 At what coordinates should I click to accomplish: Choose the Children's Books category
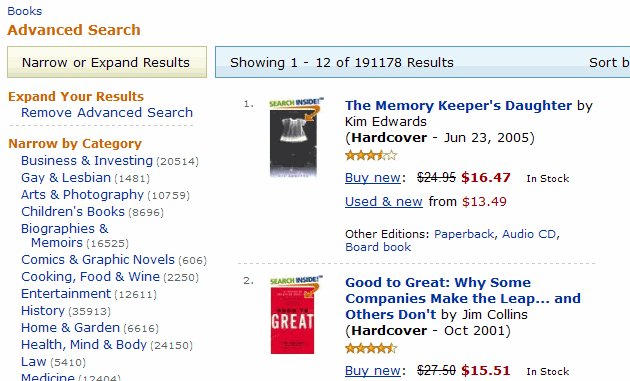click(x=73, y=211)
